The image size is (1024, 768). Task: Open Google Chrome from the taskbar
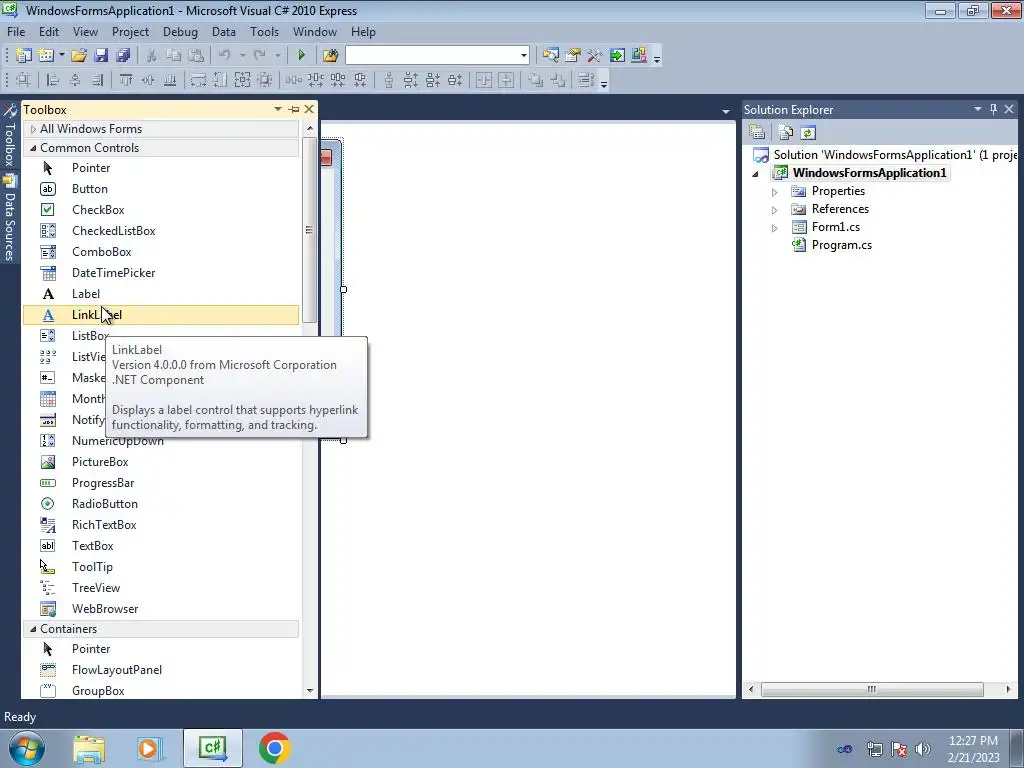(x=274, y=748)
